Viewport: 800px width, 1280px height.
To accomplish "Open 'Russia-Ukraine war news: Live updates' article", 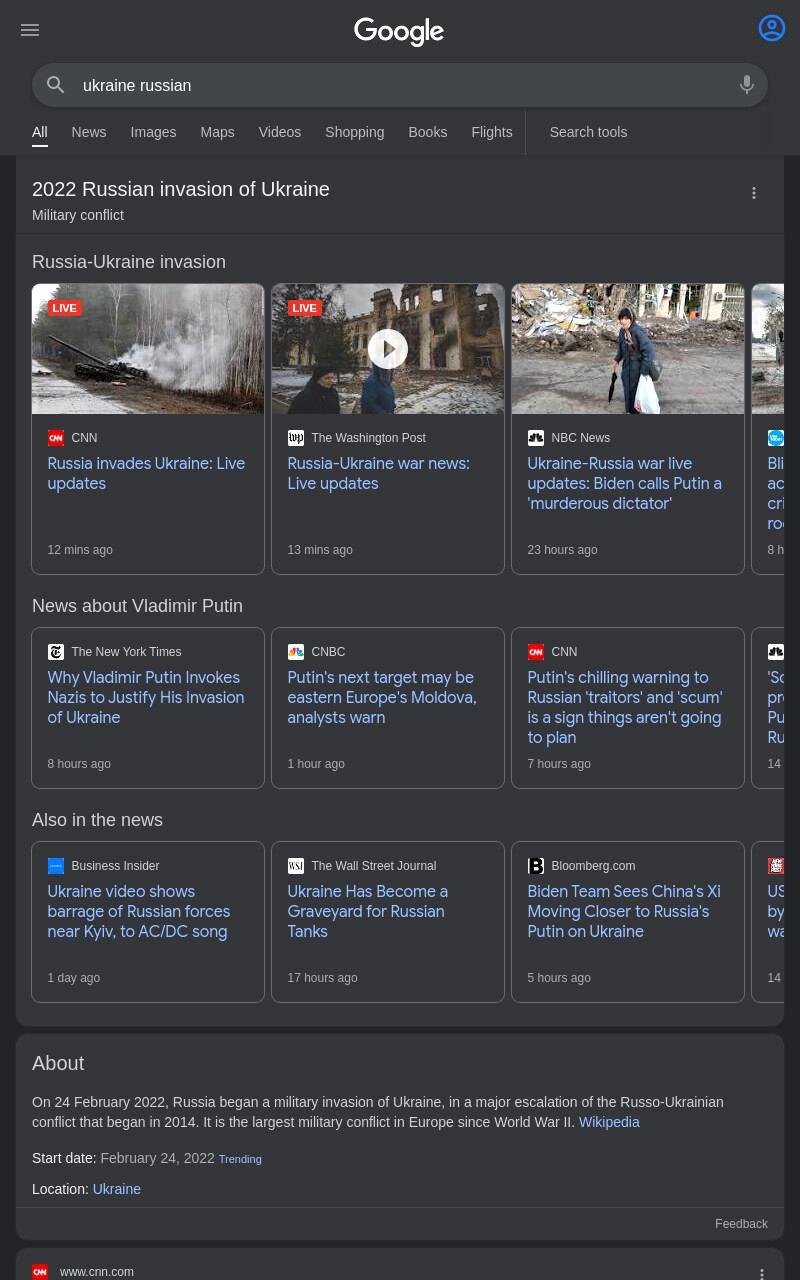I will [x=378, y=474].
